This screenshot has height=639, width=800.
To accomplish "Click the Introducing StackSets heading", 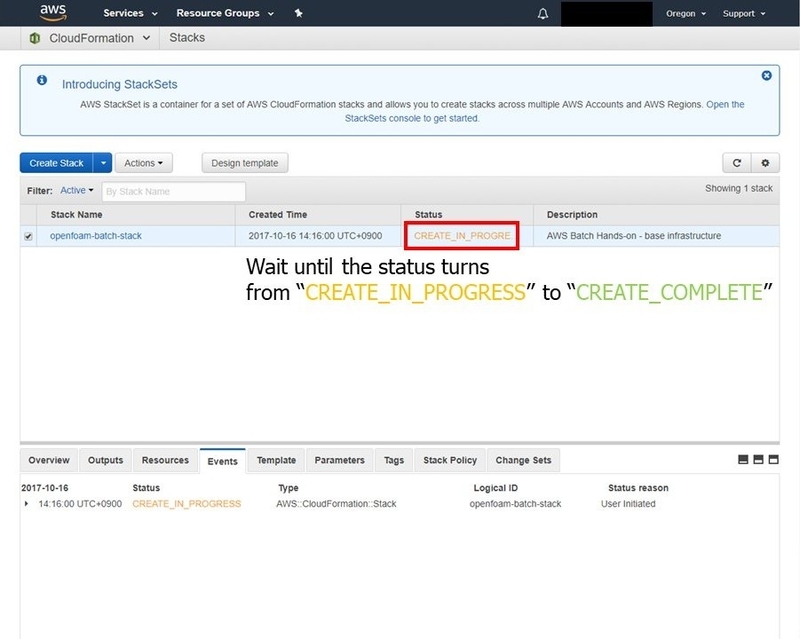I will 120,84.
